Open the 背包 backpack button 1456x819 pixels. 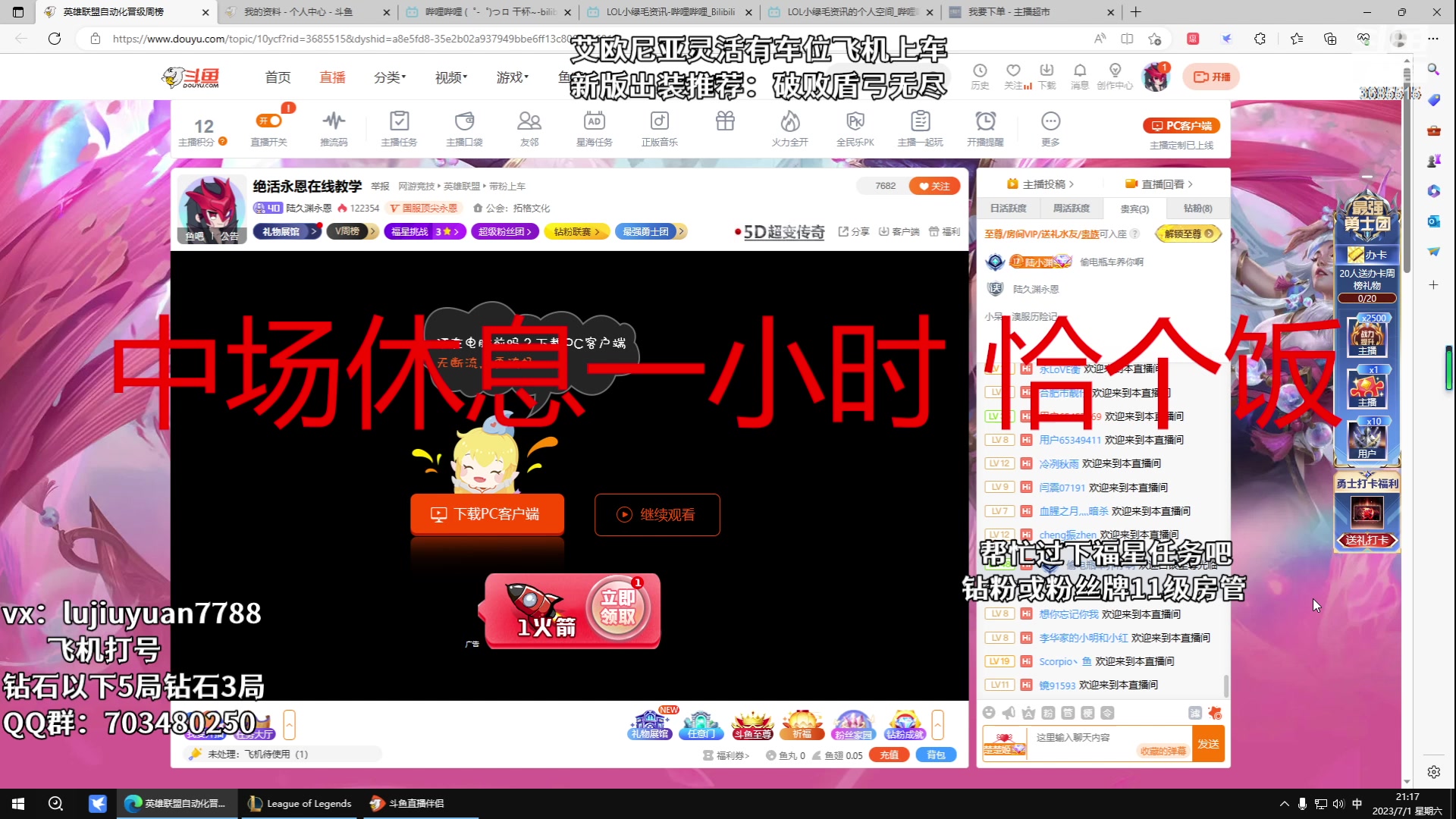tap(937, 755)
